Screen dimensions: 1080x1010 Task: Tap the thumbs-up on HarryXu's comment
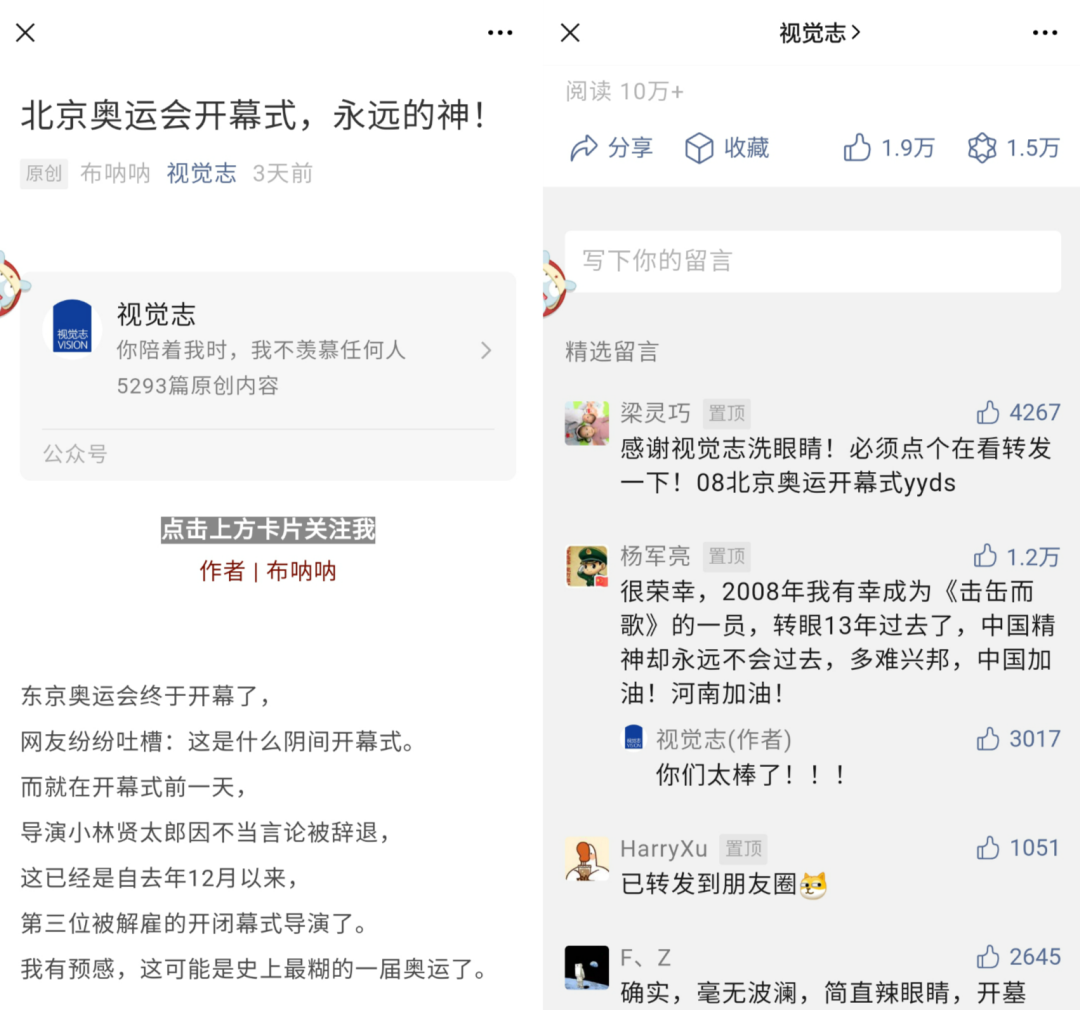tap(988, 848)
